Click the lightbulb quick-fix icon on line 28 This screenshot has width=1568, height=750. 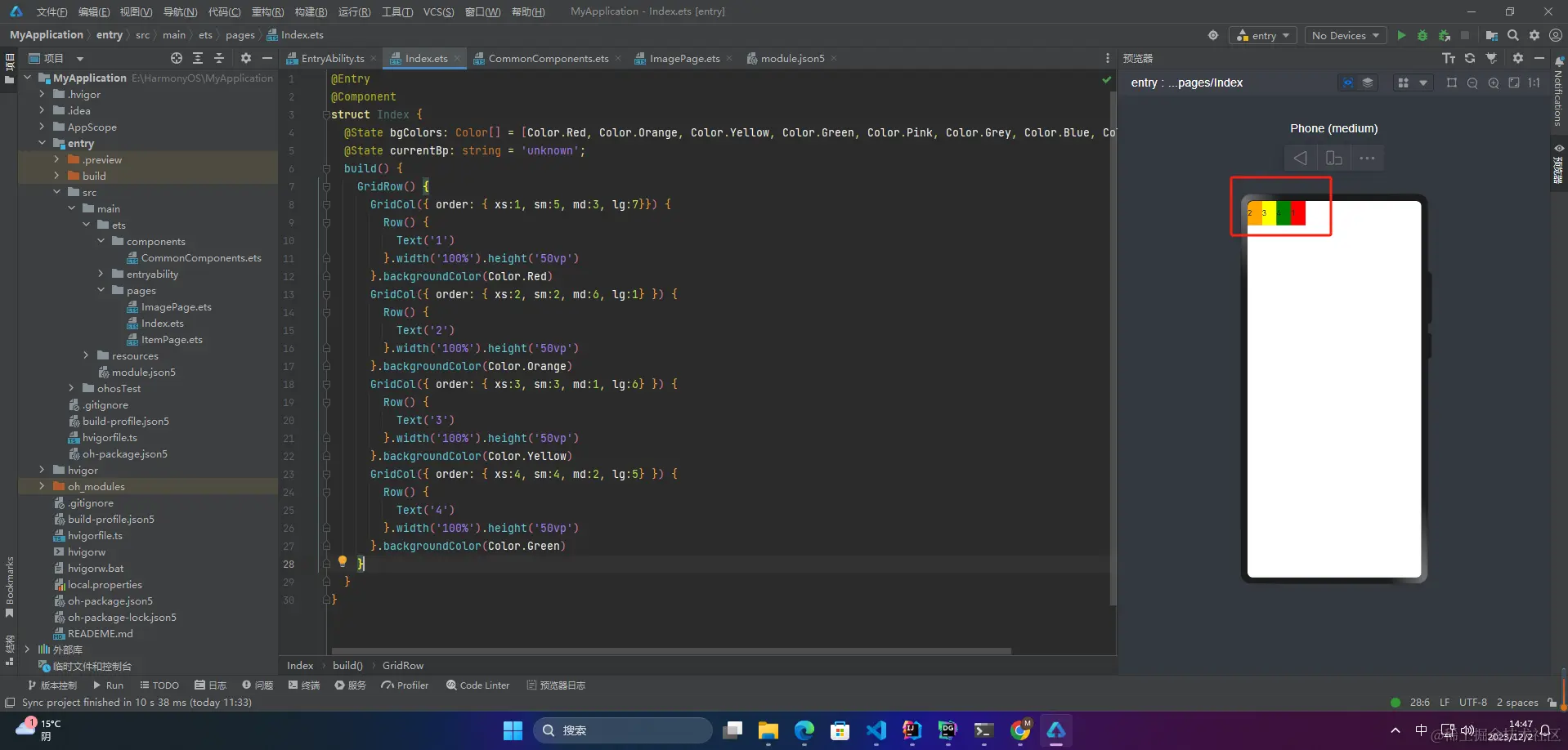(x=343, y=561)
